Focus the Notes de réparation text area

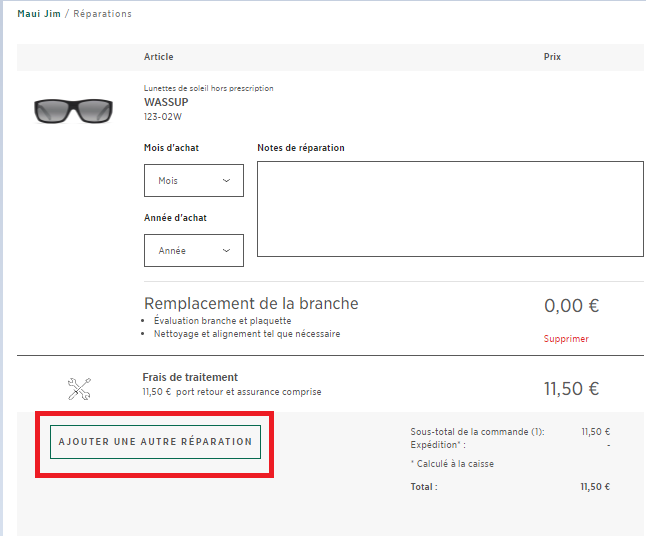[450, 209]
